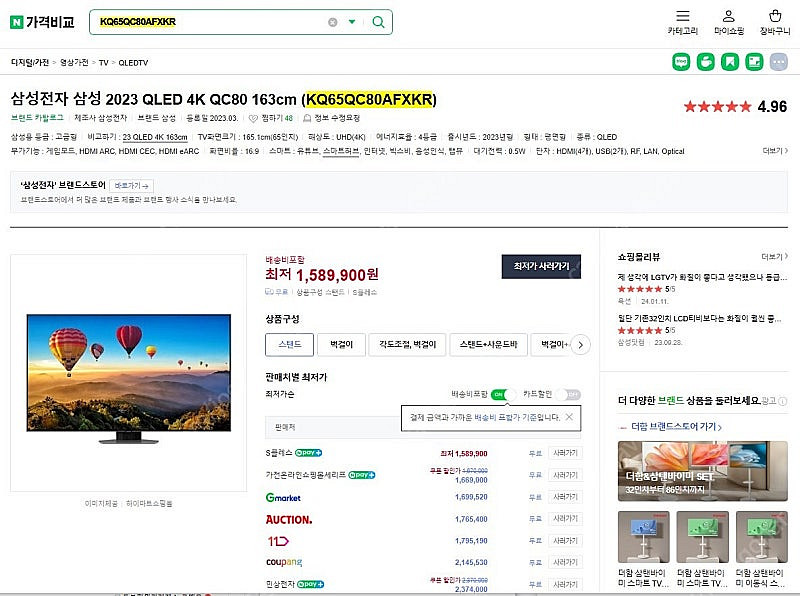The width and height of the screenshot is (800, 596).
Task: Select the 스탠드 option tab
Action: pos(289,344)
